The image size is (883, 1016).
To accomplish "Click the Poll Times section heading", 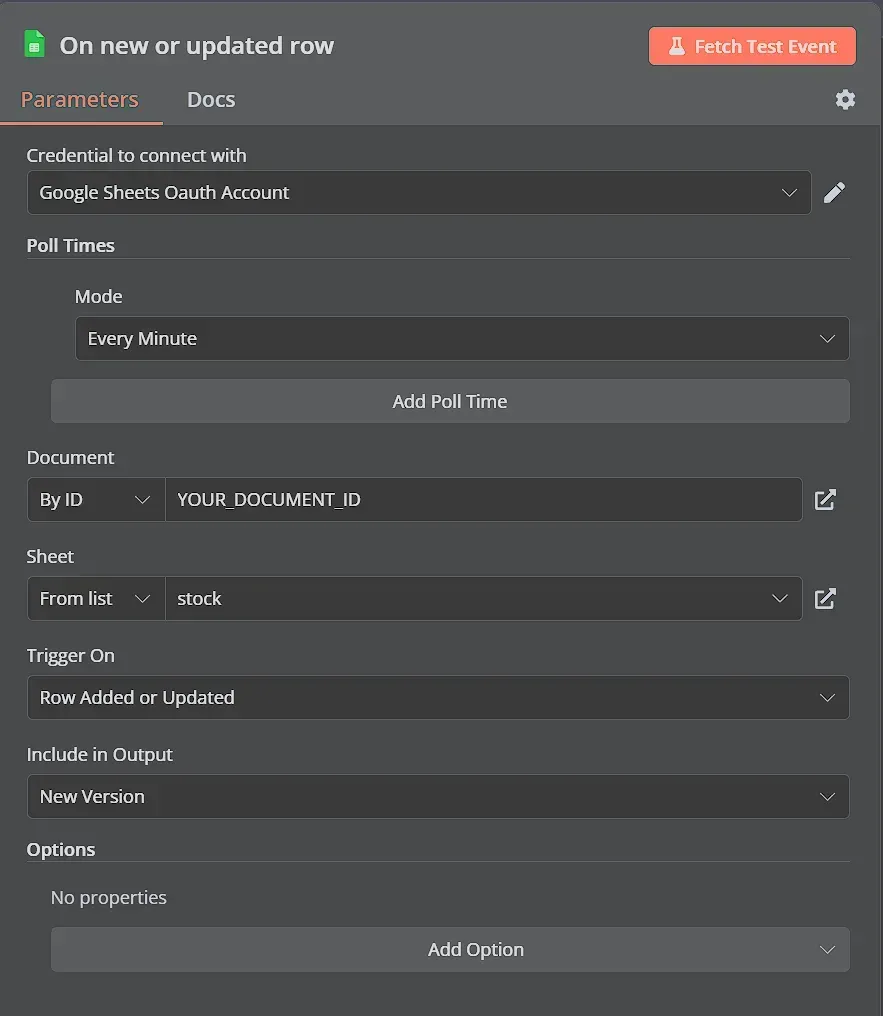I will 71,246.
